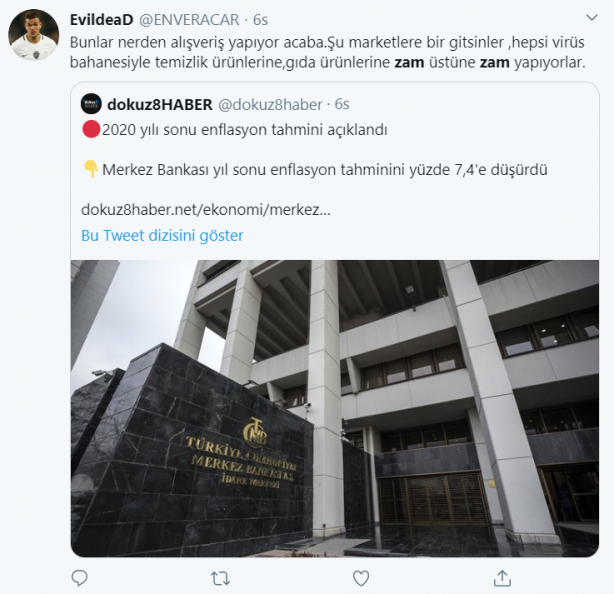Click the quoted tweet's 6s timestamp

point(342,104)
